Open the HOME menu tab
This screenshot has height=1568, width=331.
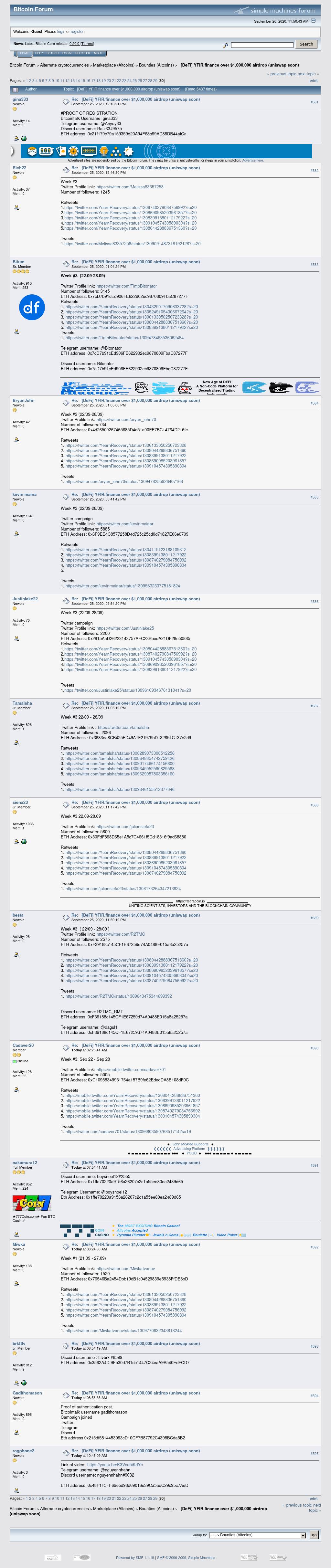[24, 54]
